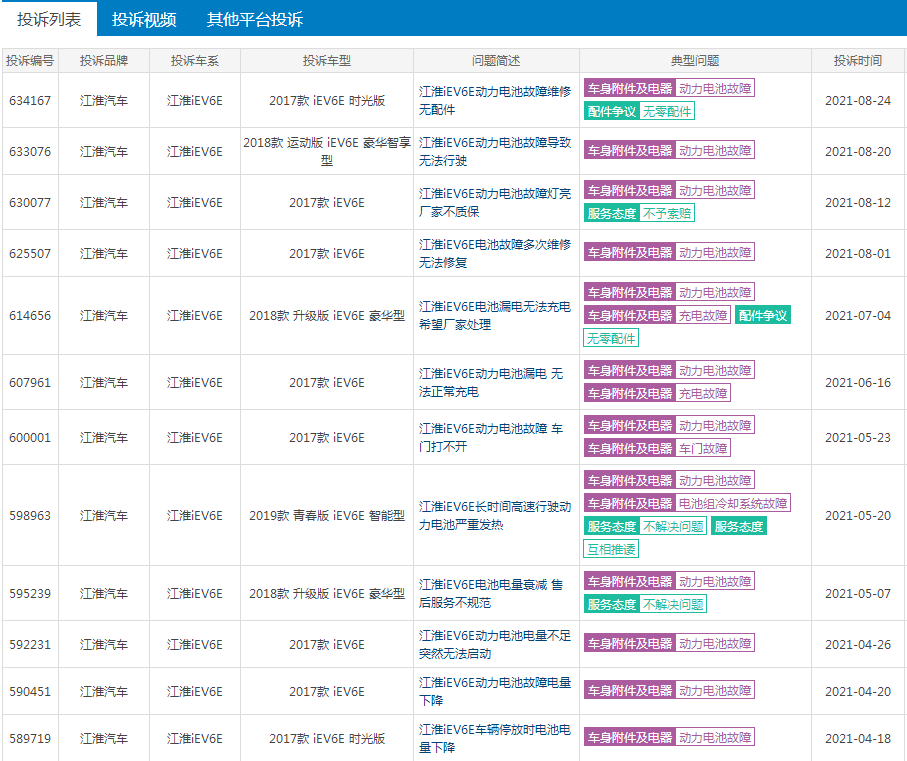Viewport: 907px width, 761px height.
Task: Open complaint link 江淮iEV6E动力电池故障维修无配件
Action: [495, 100]
